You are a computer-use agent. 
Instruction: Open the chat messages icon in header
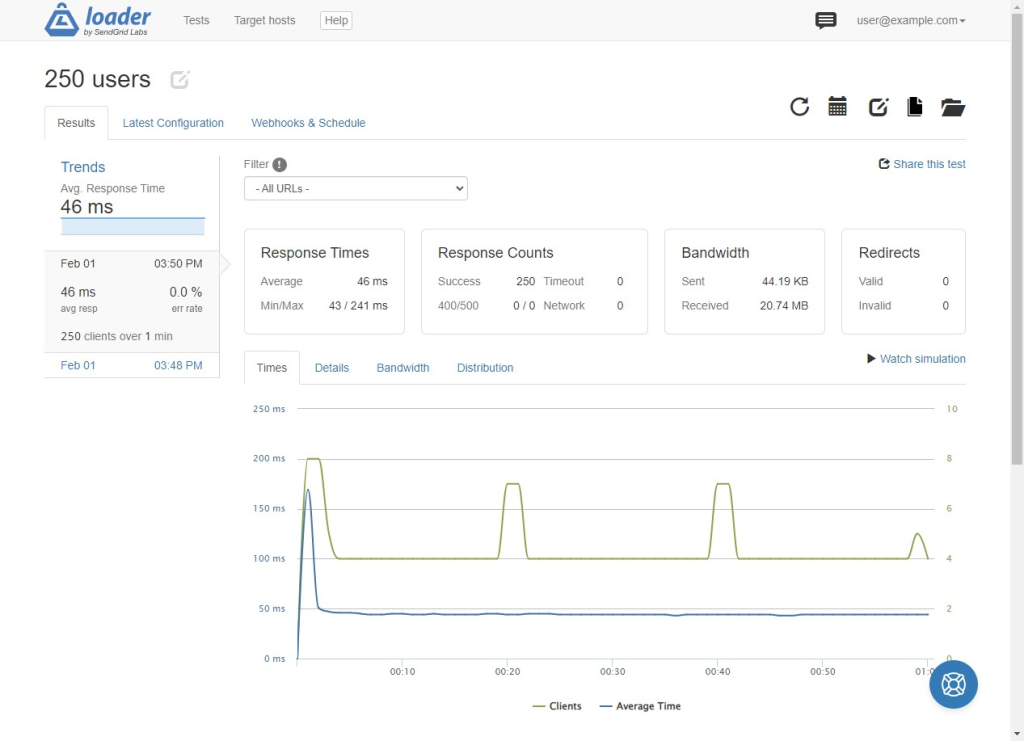[825, 20]
